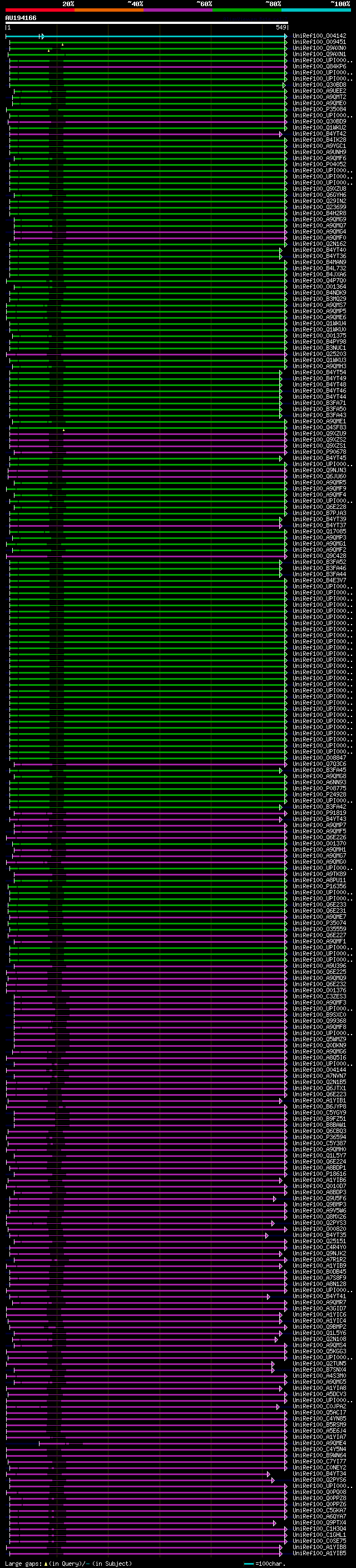Select the UniRef100_B4YT54 label
The image size is (356, 1568).
pos(319,373)
